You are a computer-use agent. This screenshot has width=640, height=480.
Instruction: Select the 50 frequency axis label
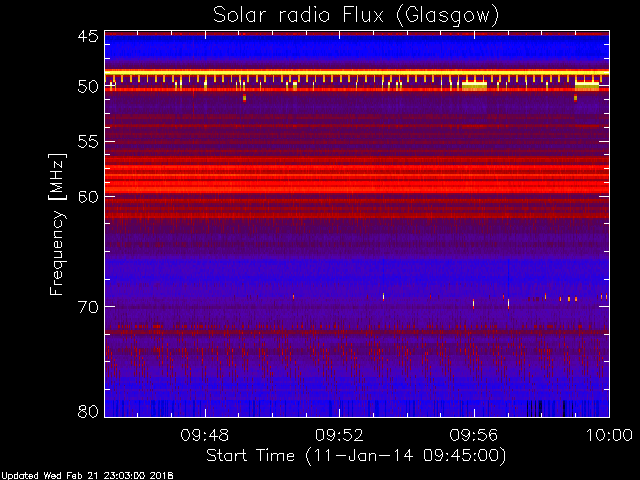(x=88, y=87)
